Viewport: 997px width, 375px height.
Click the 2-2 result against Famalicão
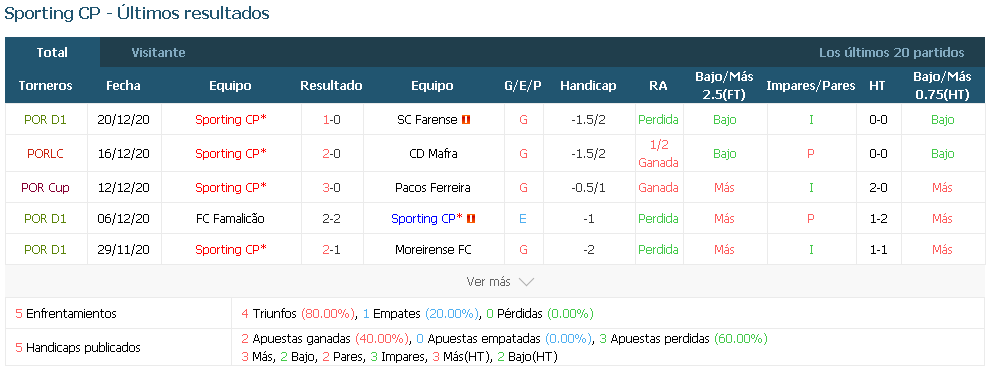coord(332,219)
